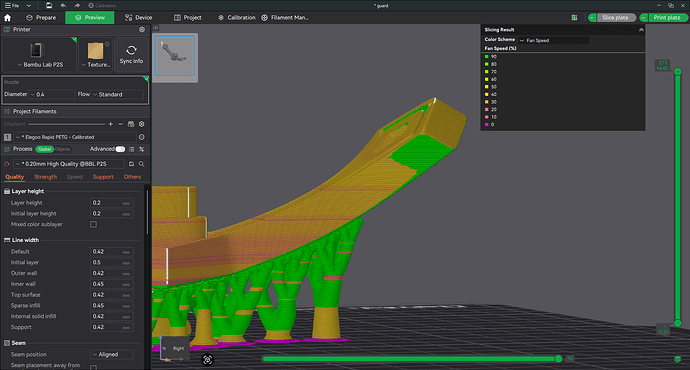The height and width of the screenshot is (370, 690).
Task: Toggle plate visibility eye icon
Action: (155, 28)
